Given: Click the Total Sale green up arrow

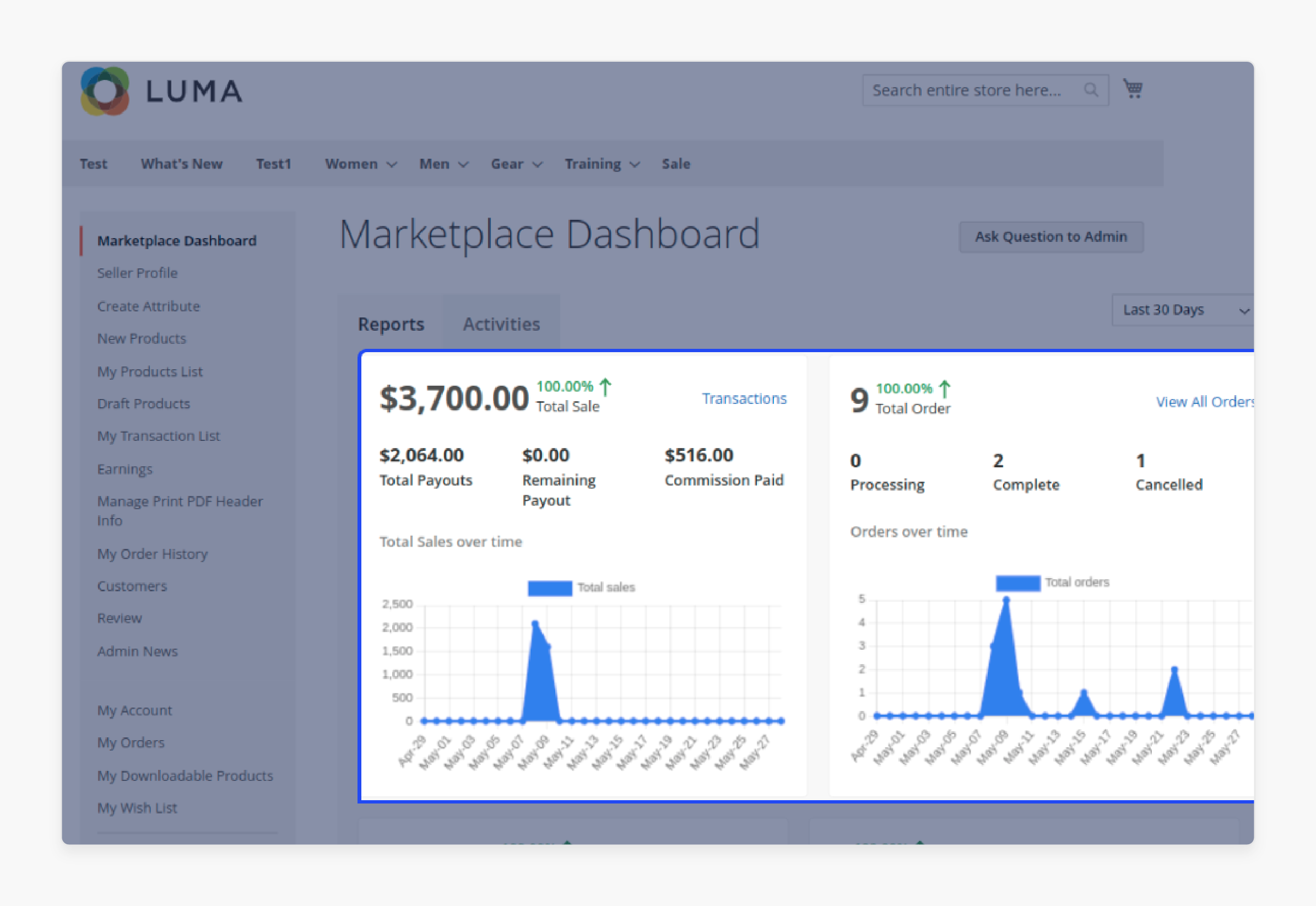Looking at the screenshot, I should pyautogui.click(x=605, y=386).
